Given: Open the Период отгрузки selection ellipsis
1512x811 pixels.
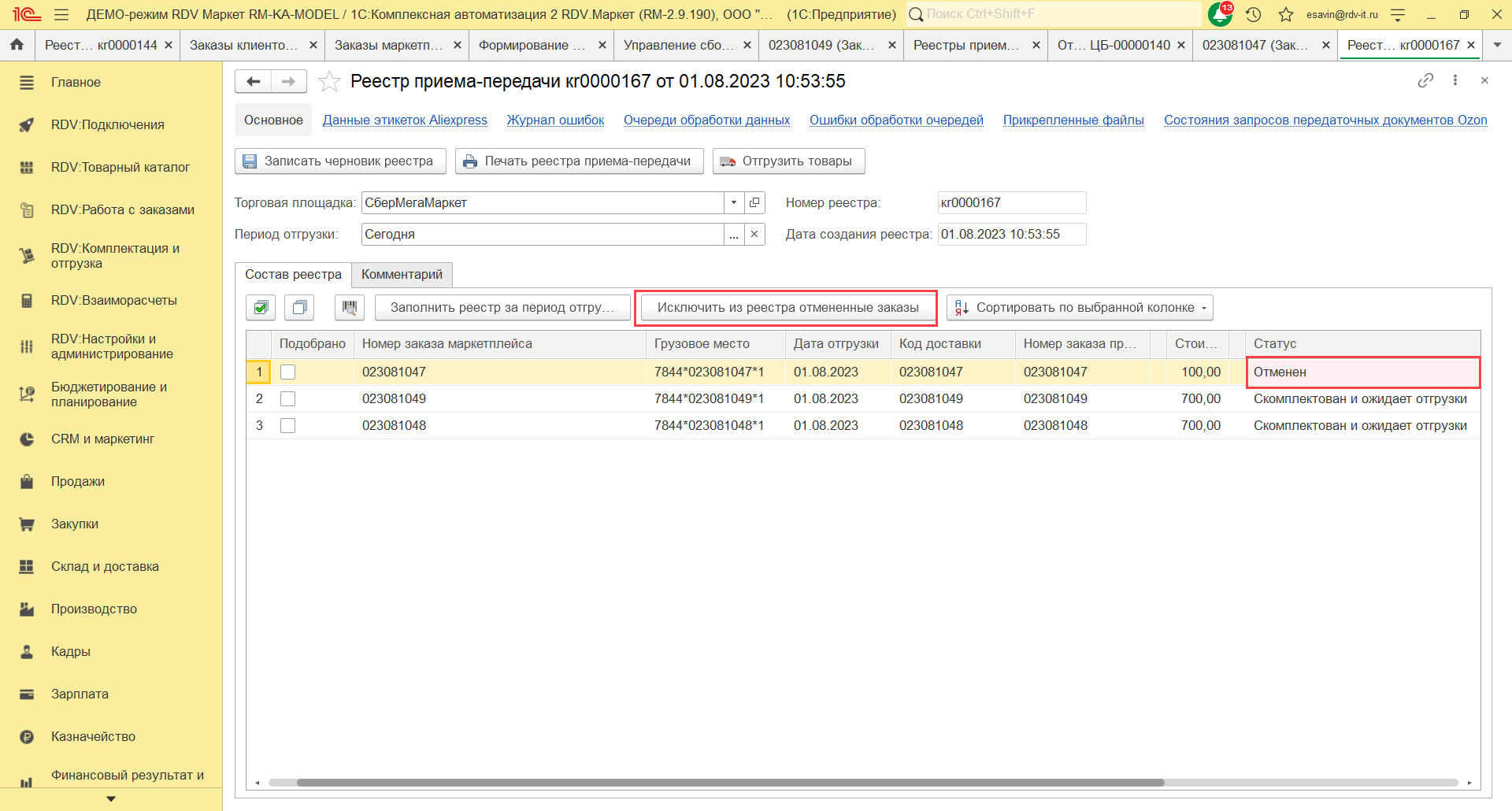Looking at the screenshot, I should click(733, 235).
